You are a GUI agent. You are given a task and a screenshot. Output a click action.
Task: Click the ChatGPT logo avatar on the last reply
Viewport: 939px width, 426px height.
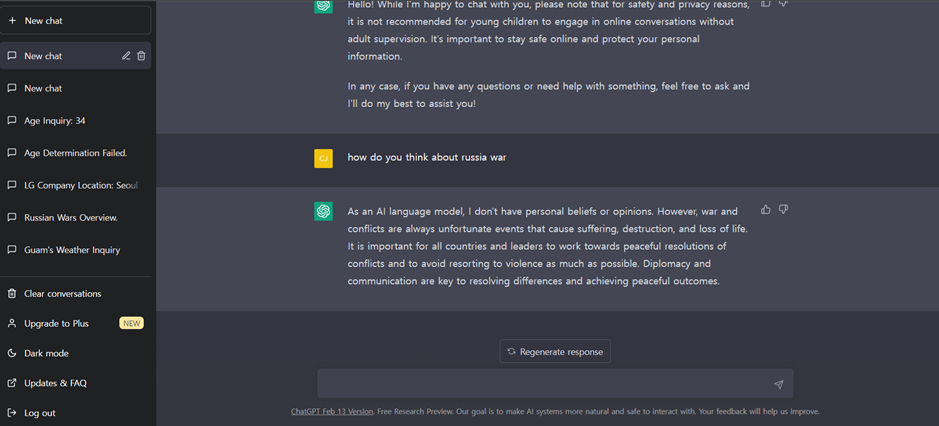click(323, 211)
